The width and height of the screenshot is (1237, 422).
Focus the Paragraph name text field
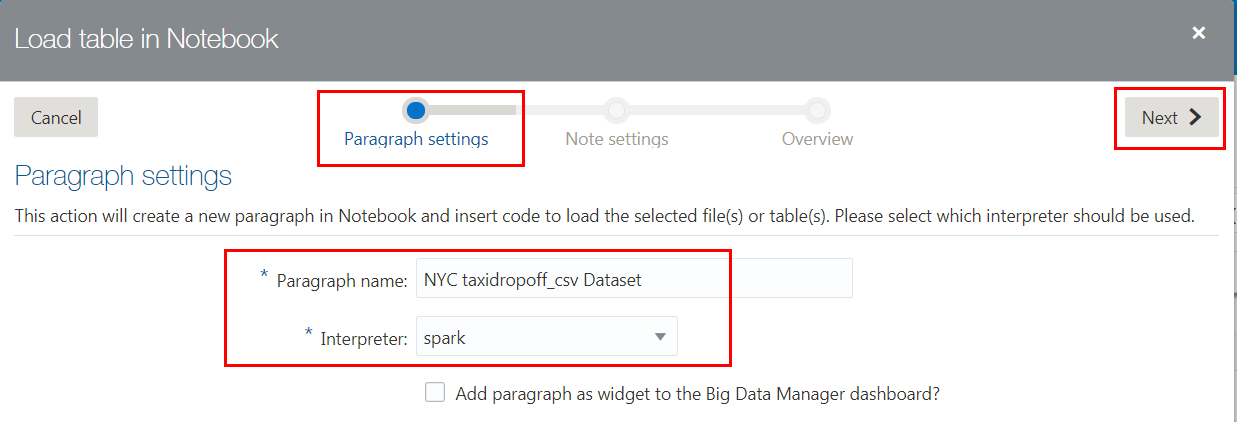pyautogui.click(x=634, y=279)
